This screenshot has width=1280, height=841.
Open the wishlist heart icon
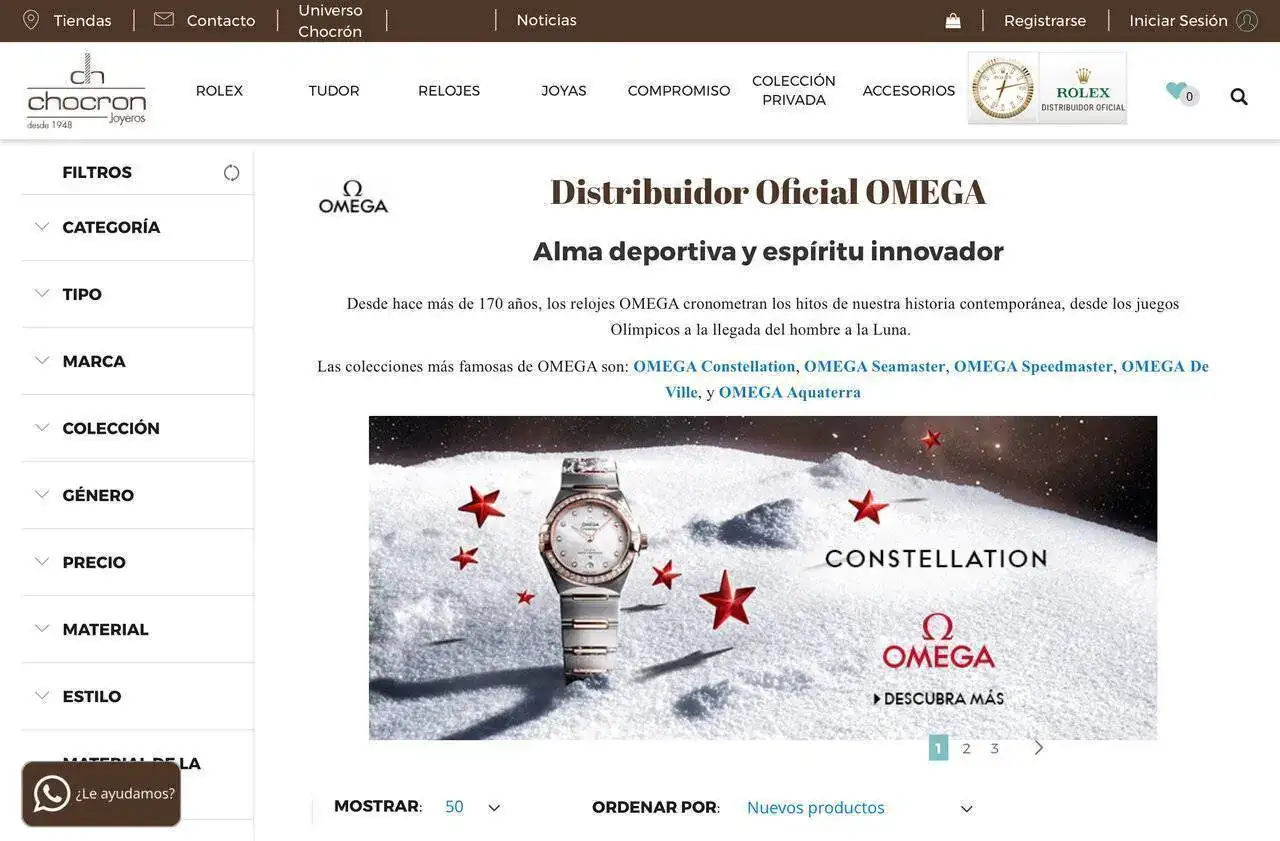[1177, 91]
